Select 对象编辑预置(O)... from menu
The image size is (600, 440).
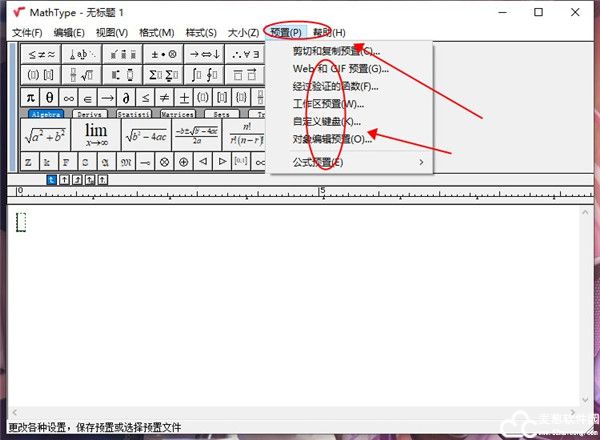(332, 140)
